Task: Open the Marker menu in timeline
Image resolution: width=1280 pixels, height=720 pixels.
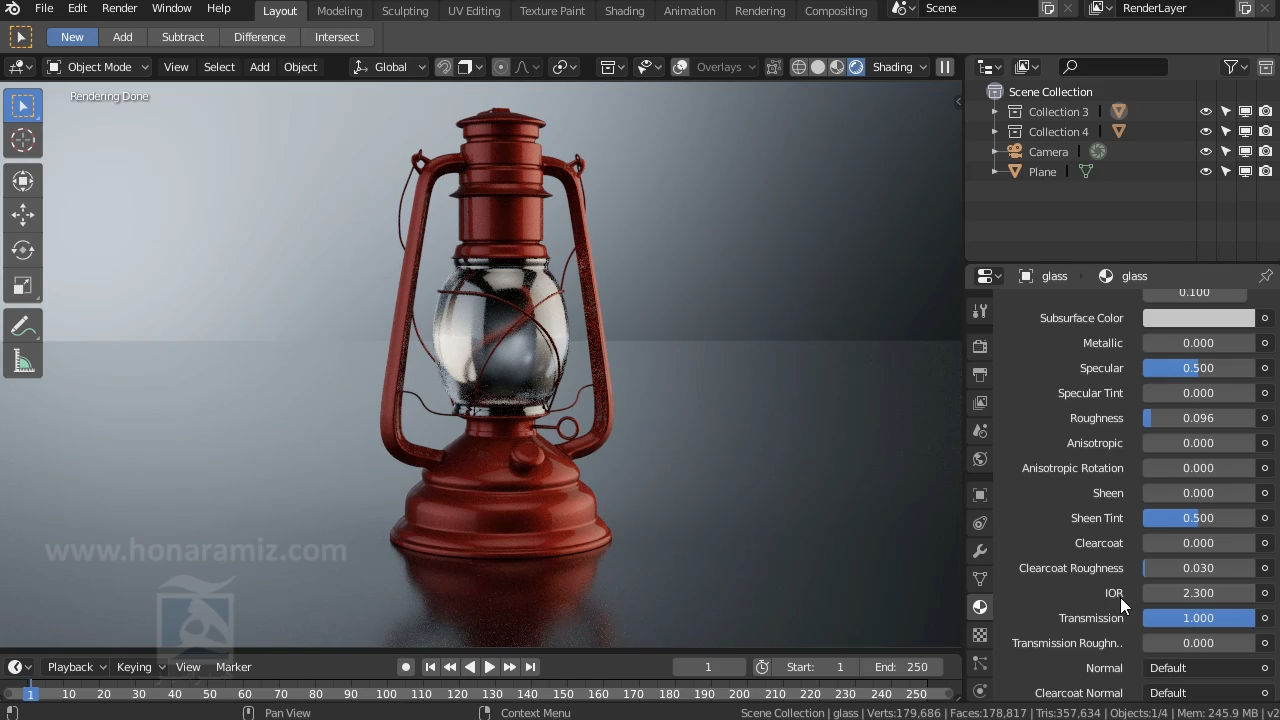Action: coord(233,667)
